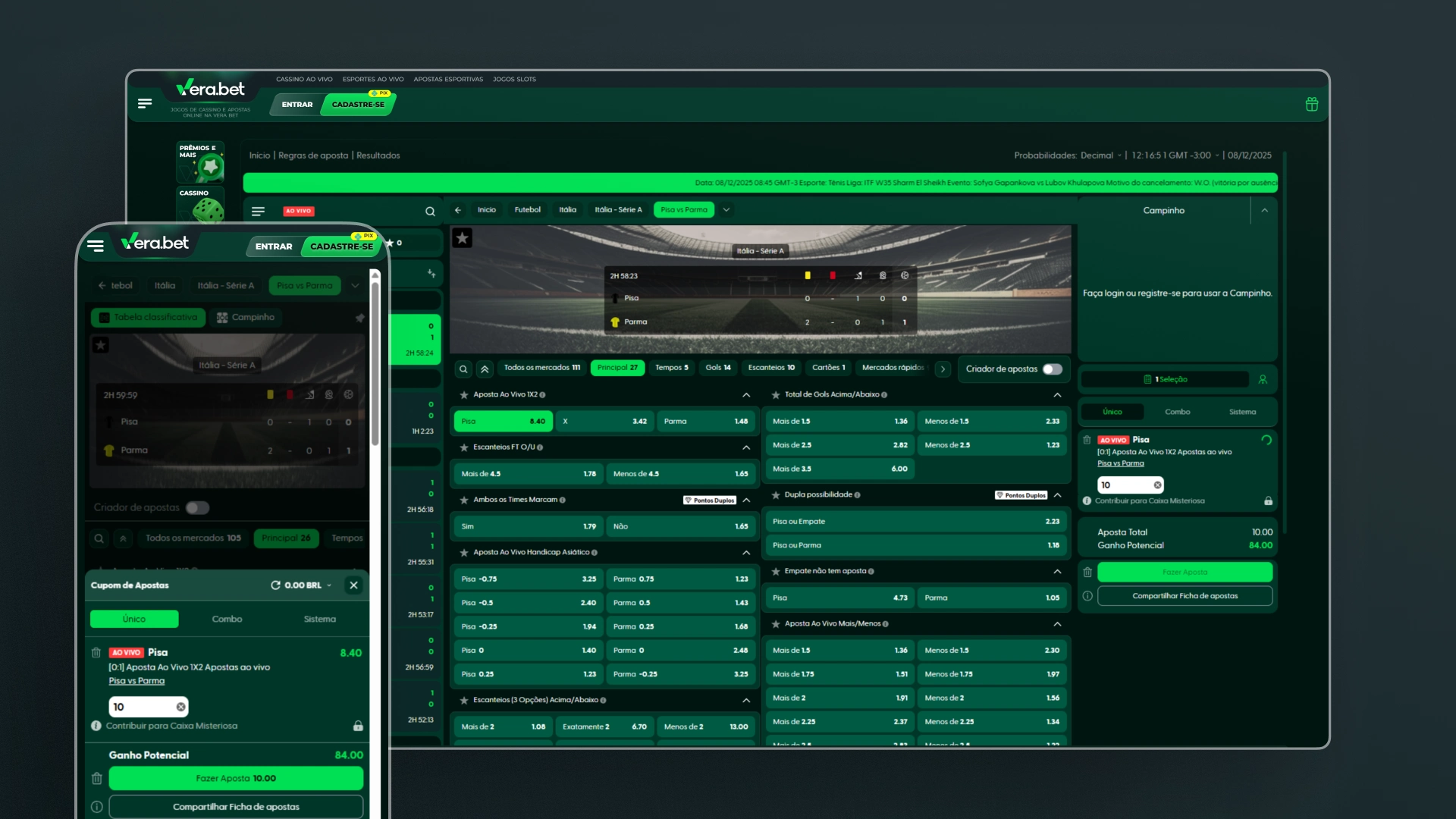Viewport: 1456px width, 819px height.
Task: Collapse Total de Gols Acima/Abaixo market
Action: pos(1057,395)
